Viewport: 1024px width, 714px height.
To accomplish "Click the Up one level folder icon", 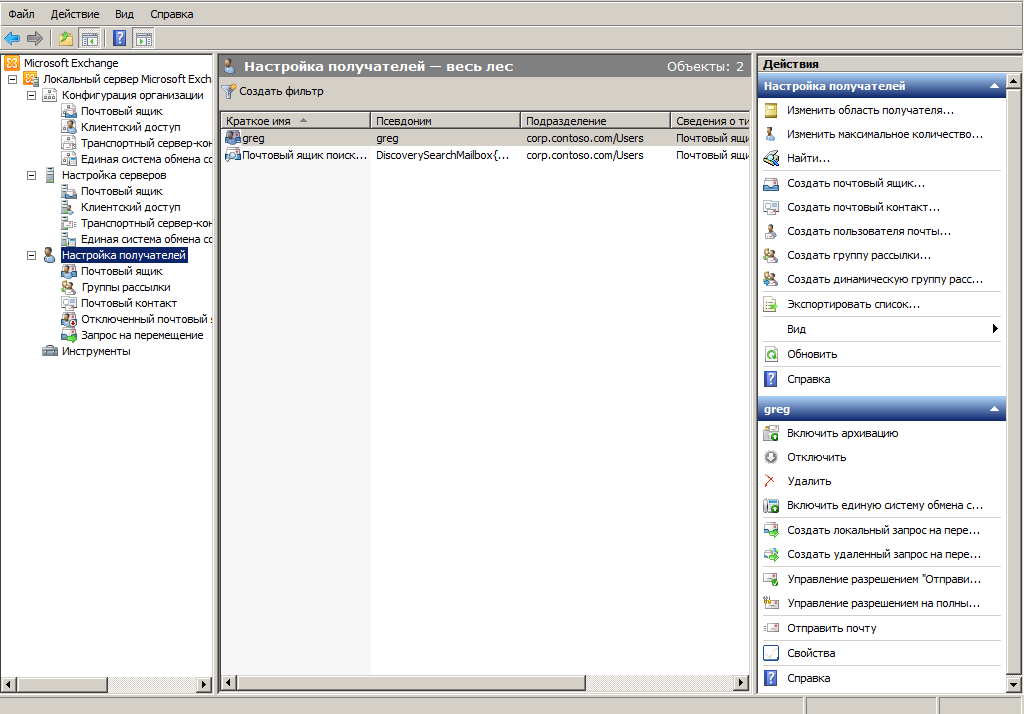I will pyautogui.click(x=66, y=39).
